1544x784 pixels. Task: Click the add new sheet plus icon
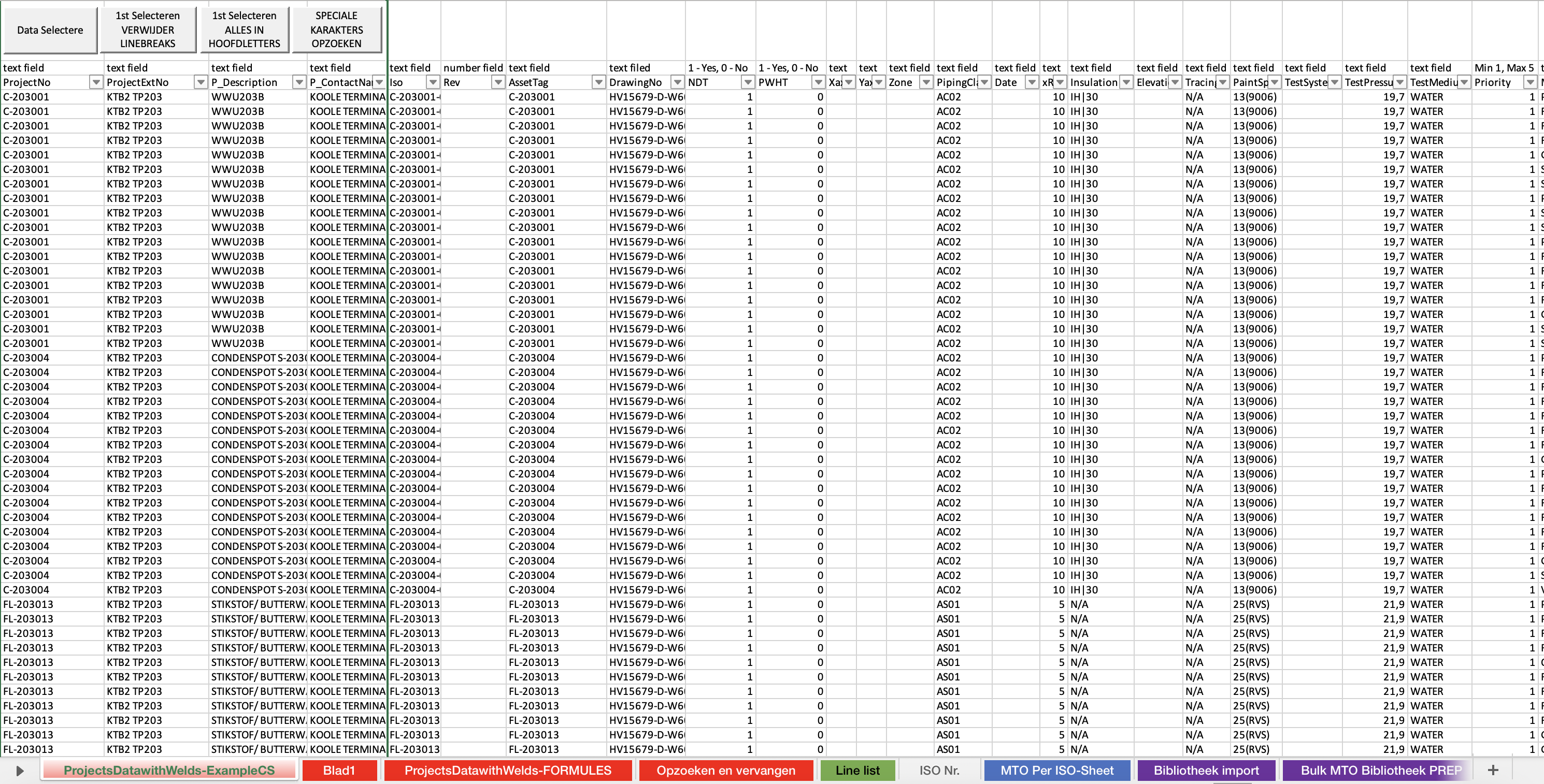tap(1493, 770)
